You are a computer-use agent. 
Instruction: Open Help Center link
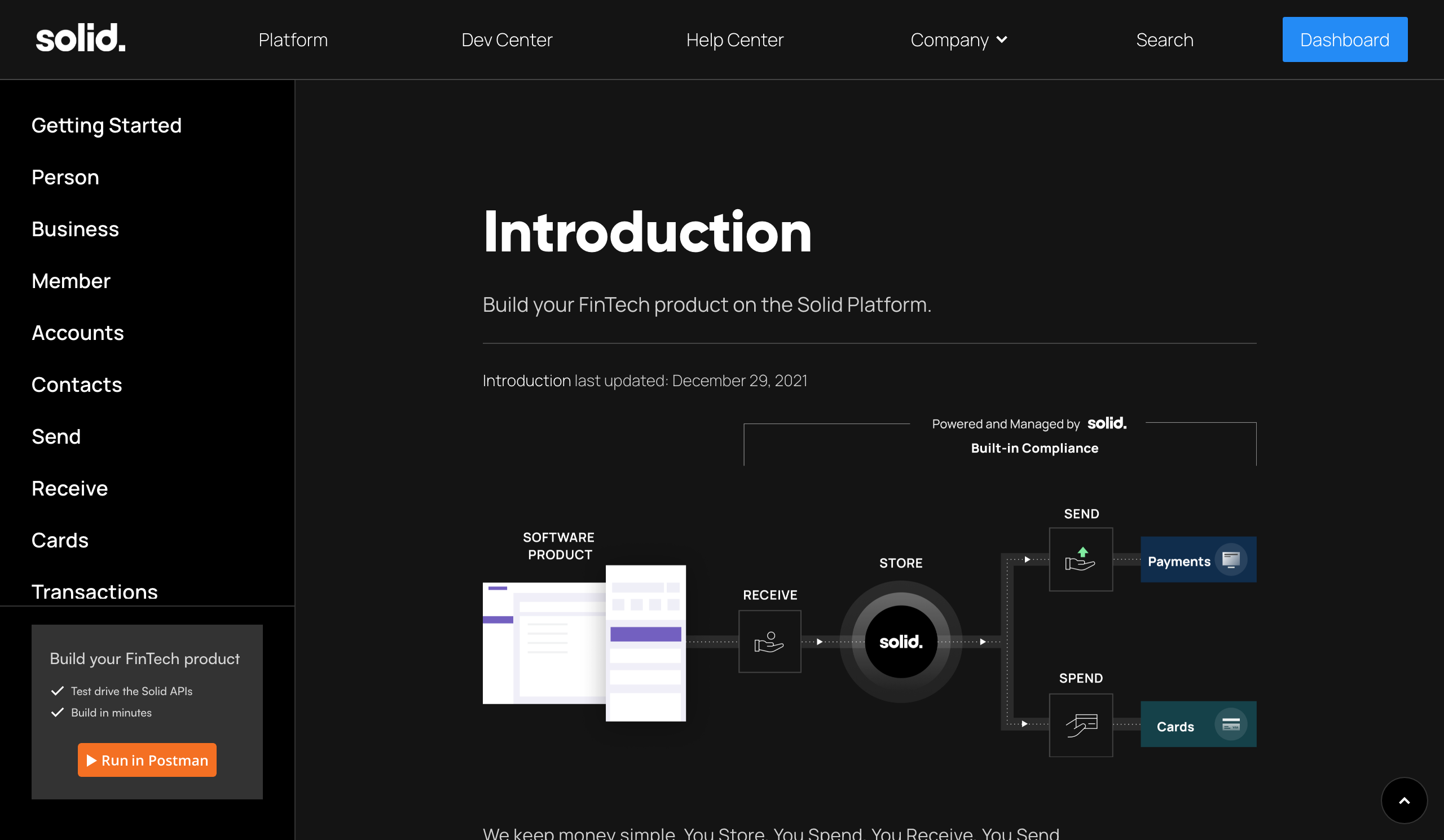(734, 39)
